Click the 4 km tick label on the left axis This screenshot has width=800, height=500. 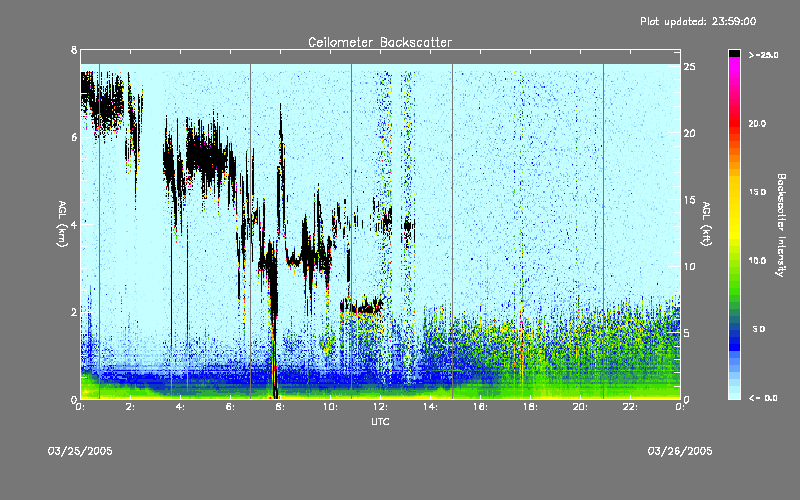coord(74,224)
